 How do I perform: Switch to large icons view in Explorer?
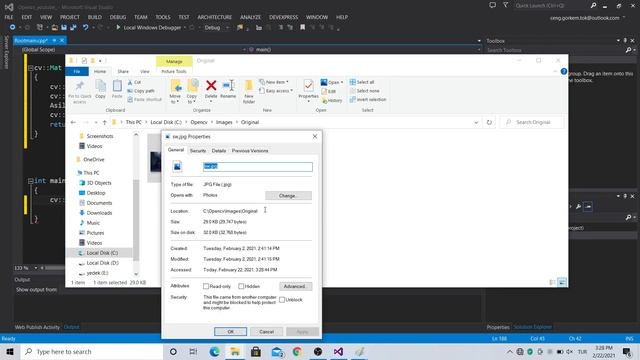[562, 282]
